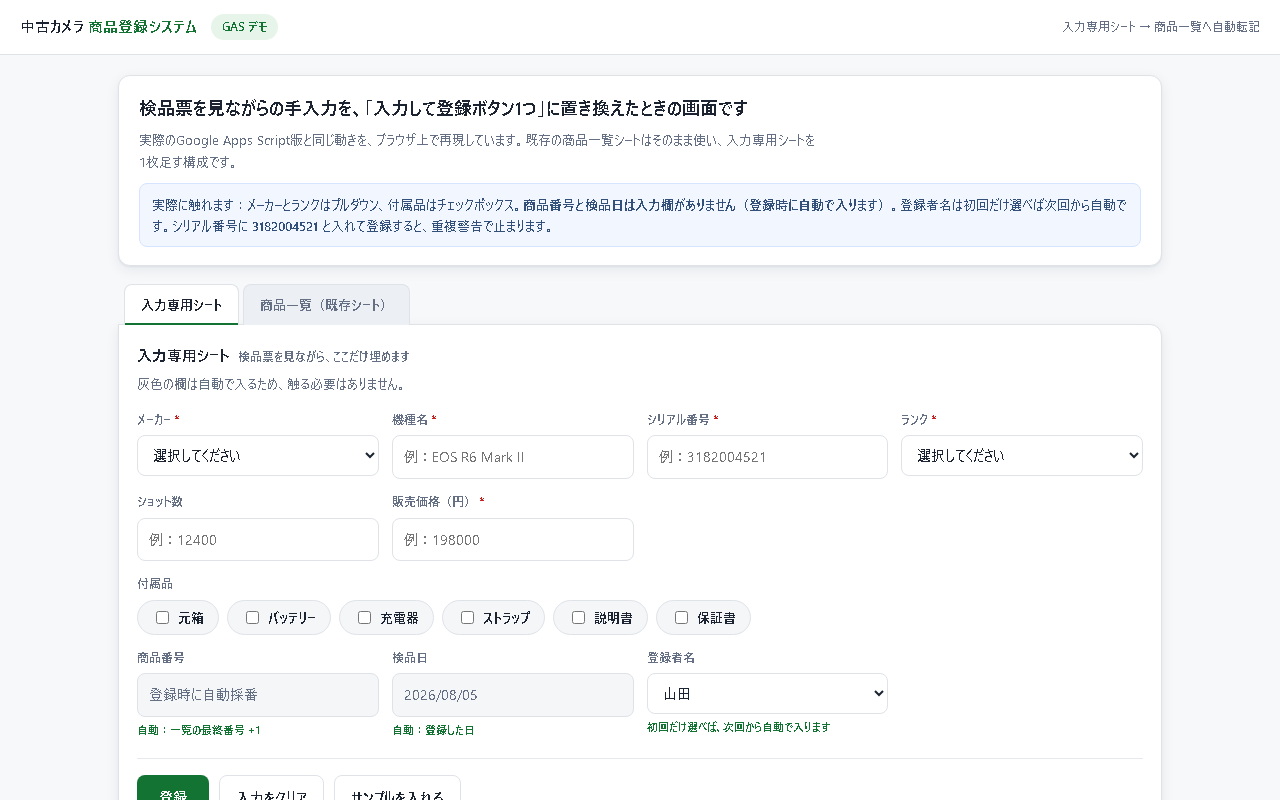Click the heading starting with 検品票を見ながらの手入力を
The image size is (1280, 800).
[x=443, y=108]
